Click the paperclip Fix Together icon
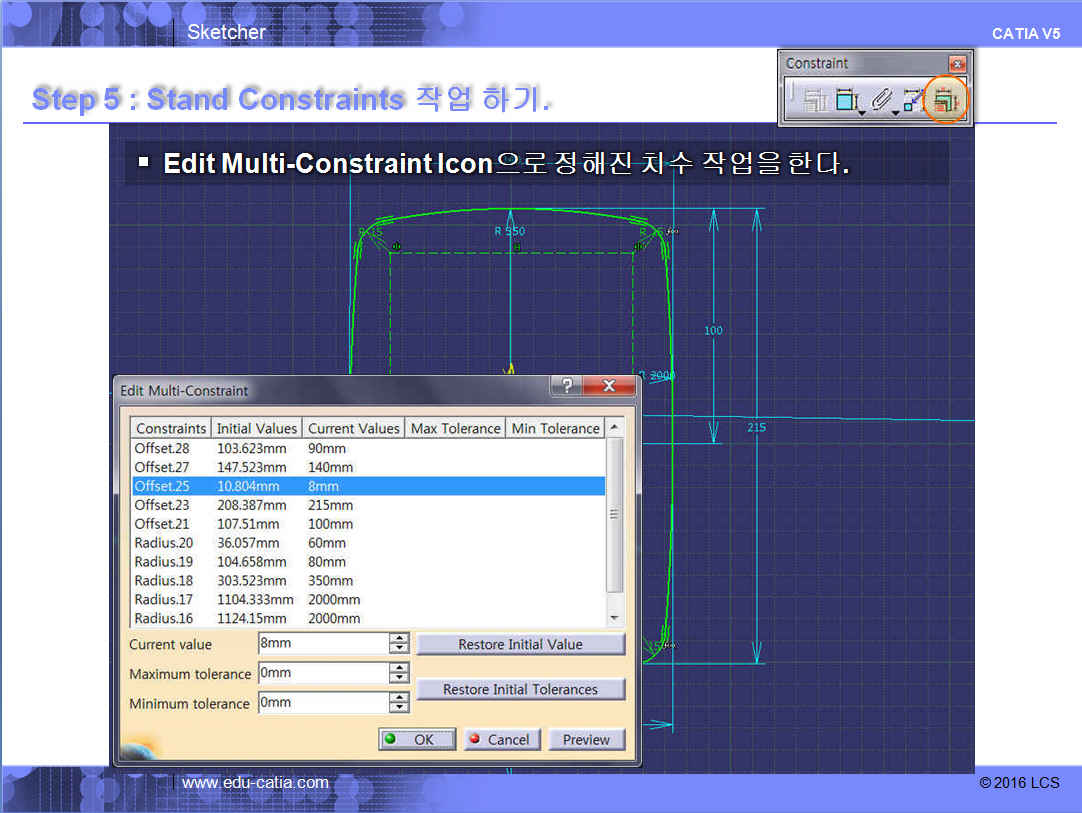 click(x=879, y=100)
